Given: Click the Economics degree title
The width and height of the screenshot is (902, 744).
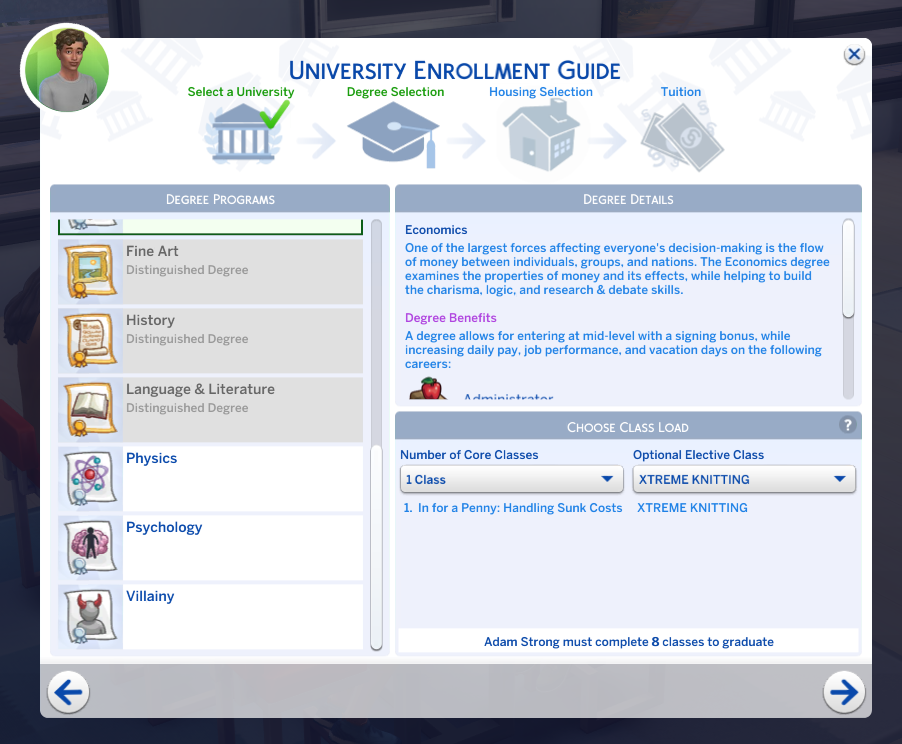Looking at the screenshot, I should [x=436, y=230].
